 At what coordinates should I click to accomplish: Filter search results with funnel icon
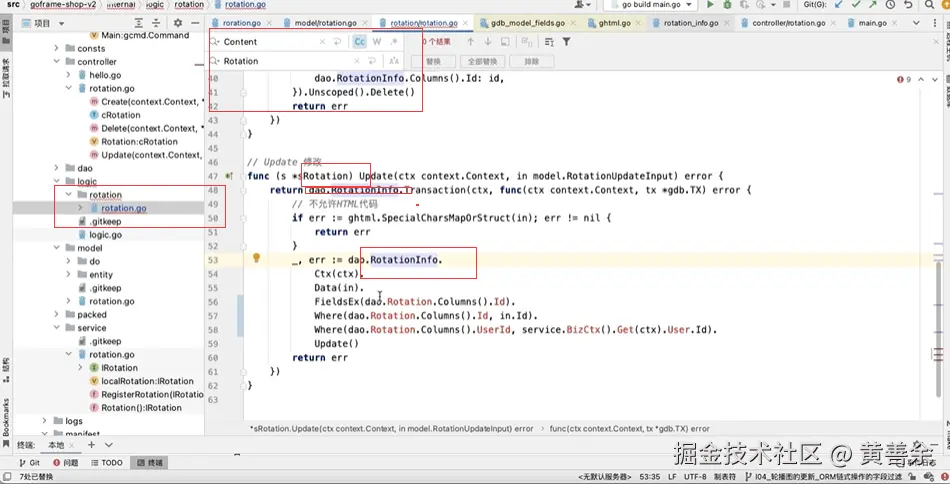pyautogui.click(x=566, y=42)
